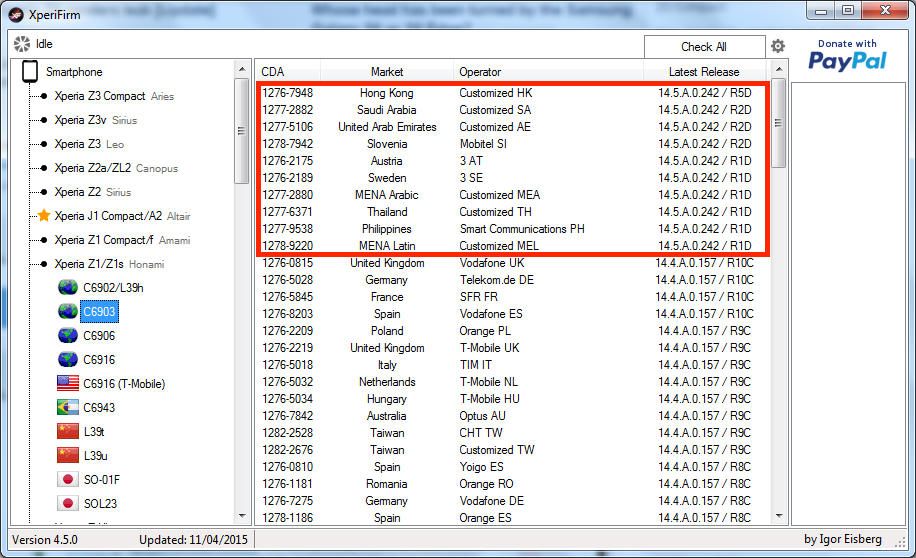Select Xperia Z3 Leo in tree
916x558 pixels.
click(x=89, y=144)
